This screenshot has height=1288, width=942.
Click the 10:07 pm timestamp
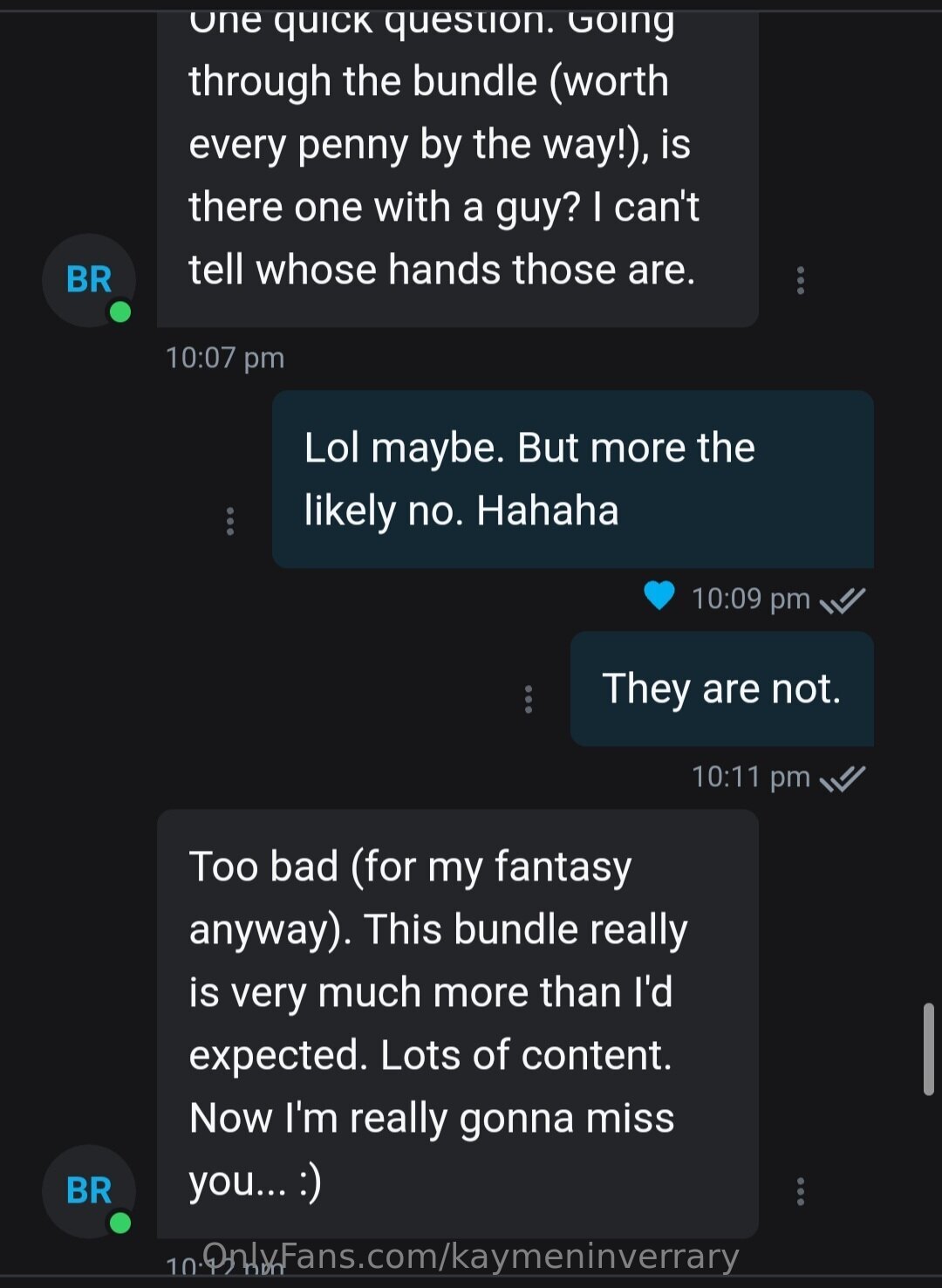[x=225, y=358]
